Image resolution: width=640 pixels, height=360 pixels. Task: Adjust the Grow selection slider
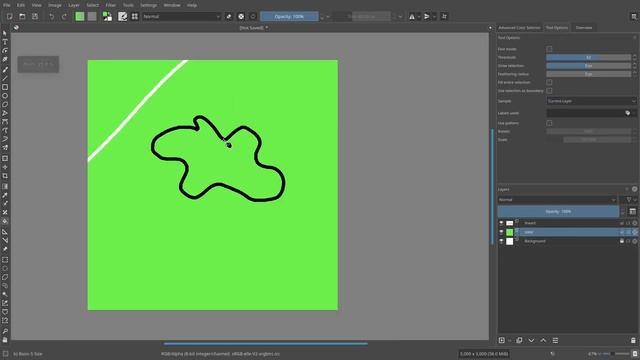589,66
